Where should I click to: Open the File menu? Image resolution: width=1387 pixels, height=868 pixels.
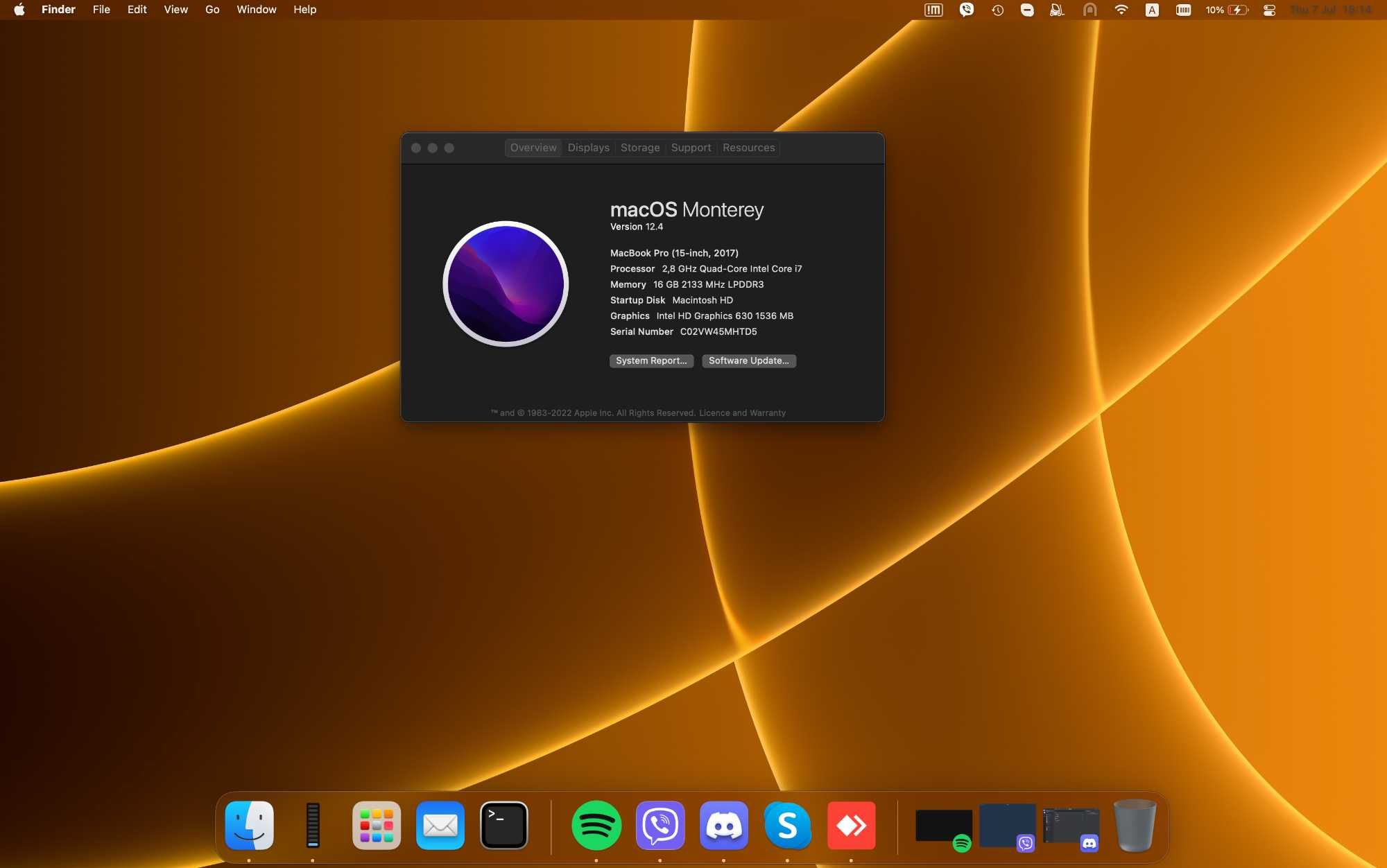pos(101,10)
